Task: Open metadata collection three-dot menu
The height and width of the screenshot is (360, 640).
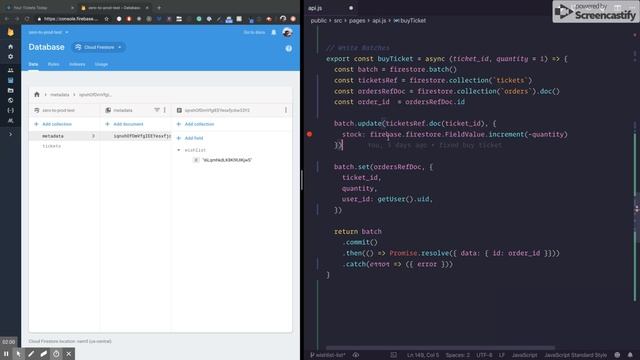Action: (165, 110)
